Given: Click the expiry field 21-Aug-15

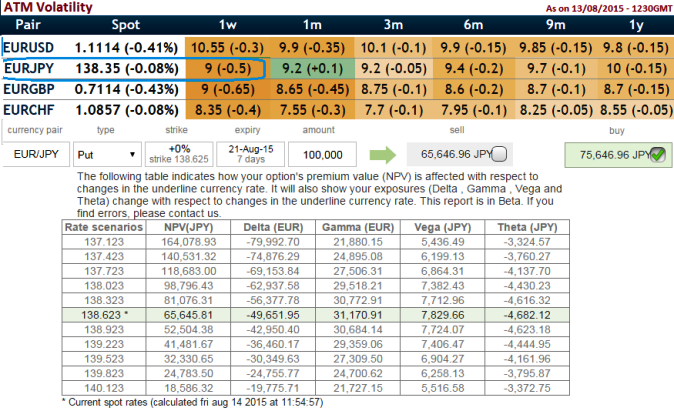Looking at the screenshot, I should pyautogui.click(x=251, y=154).
